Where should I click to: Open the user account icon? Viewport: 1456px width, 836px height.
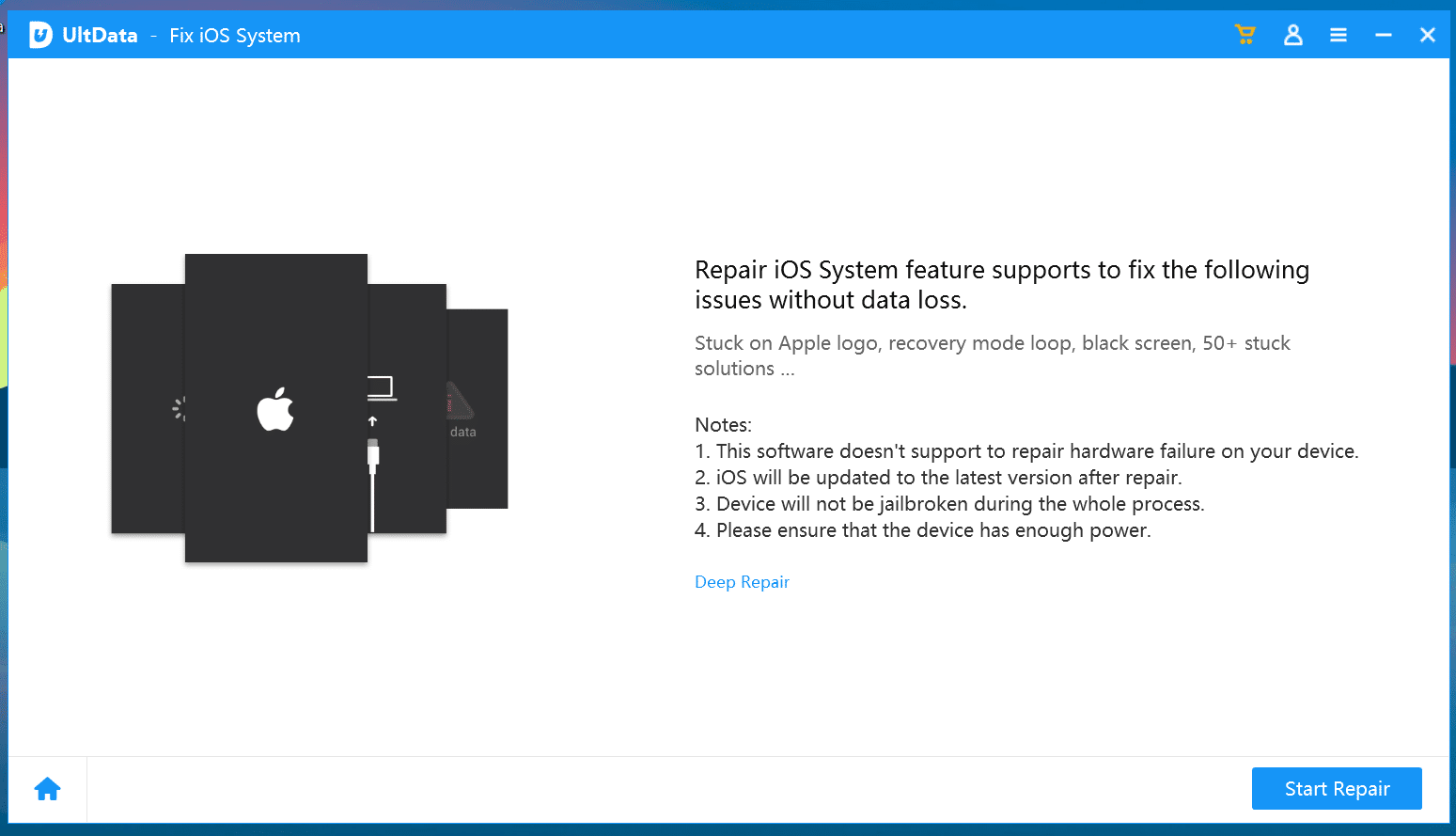(1293, 35)
